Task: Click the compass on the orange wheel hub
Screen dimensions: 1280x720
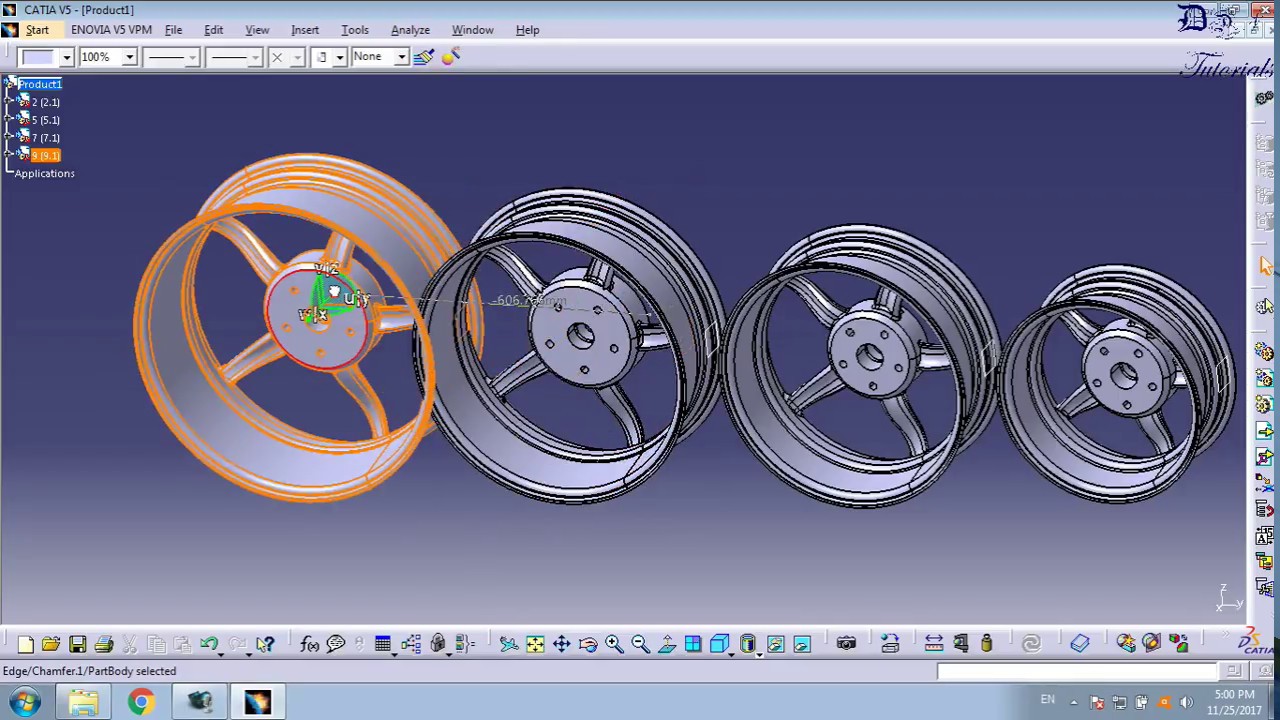Action: pos(335,295)
